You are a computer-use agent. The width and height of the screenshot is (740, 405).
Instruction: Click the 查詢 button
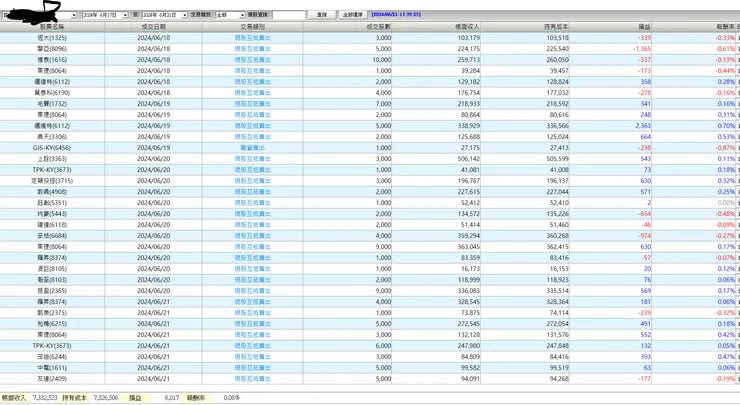click(x=321, y=15)
